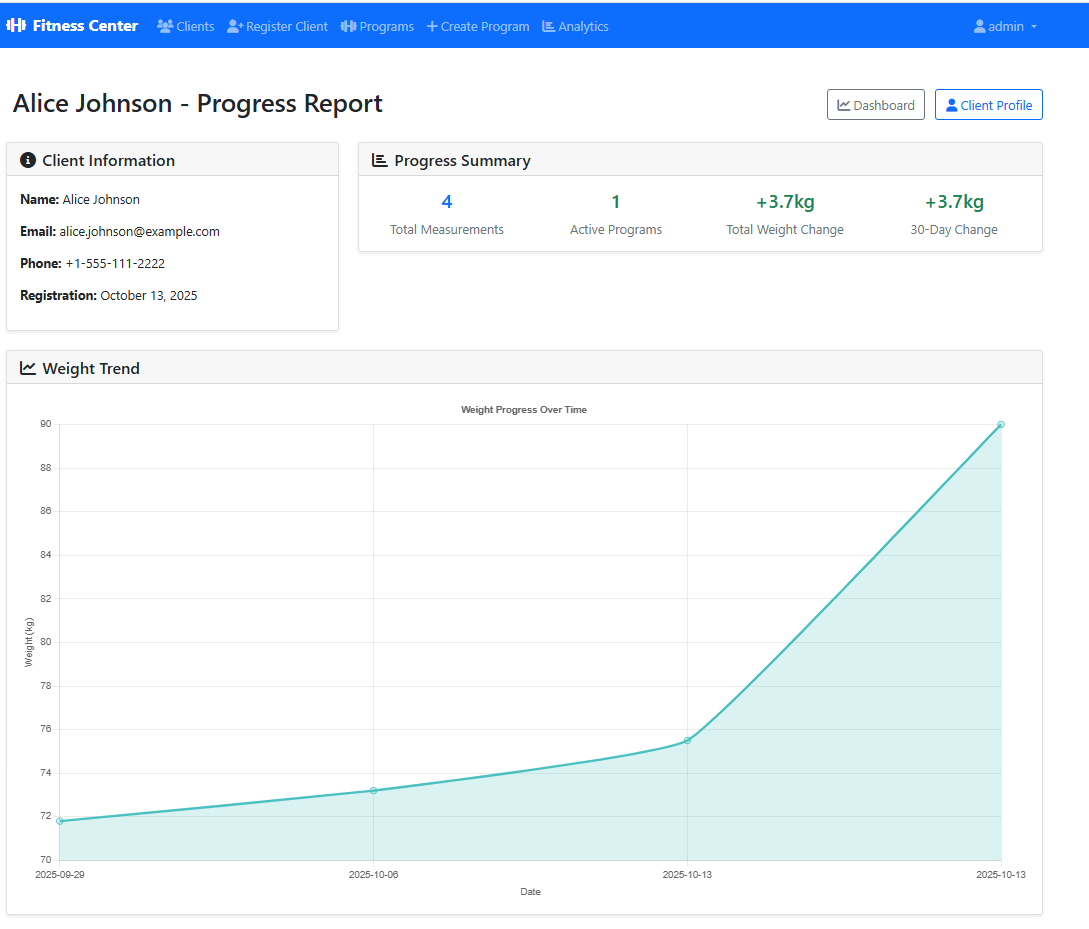Viewport: 1089px width, 929px height.
Task: Click the Create Program plus icon
Action: pyautogui.click(x=432, y=27)
